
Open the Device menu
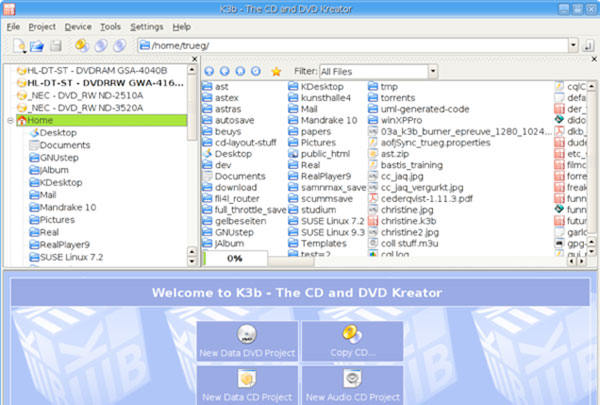point(78,27)
